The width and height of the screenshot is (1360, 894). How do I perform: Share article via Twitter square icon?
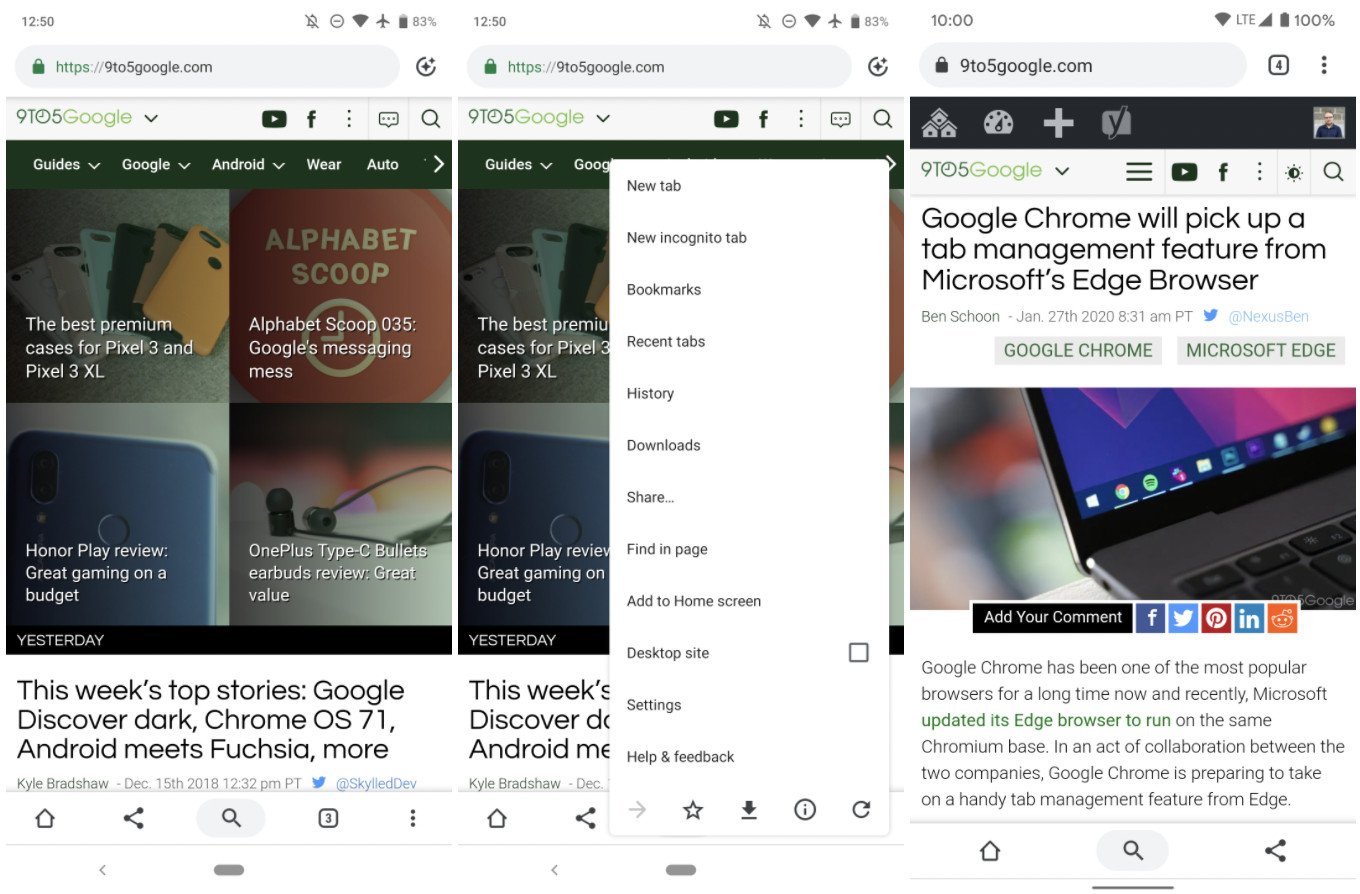point(1183,618)
